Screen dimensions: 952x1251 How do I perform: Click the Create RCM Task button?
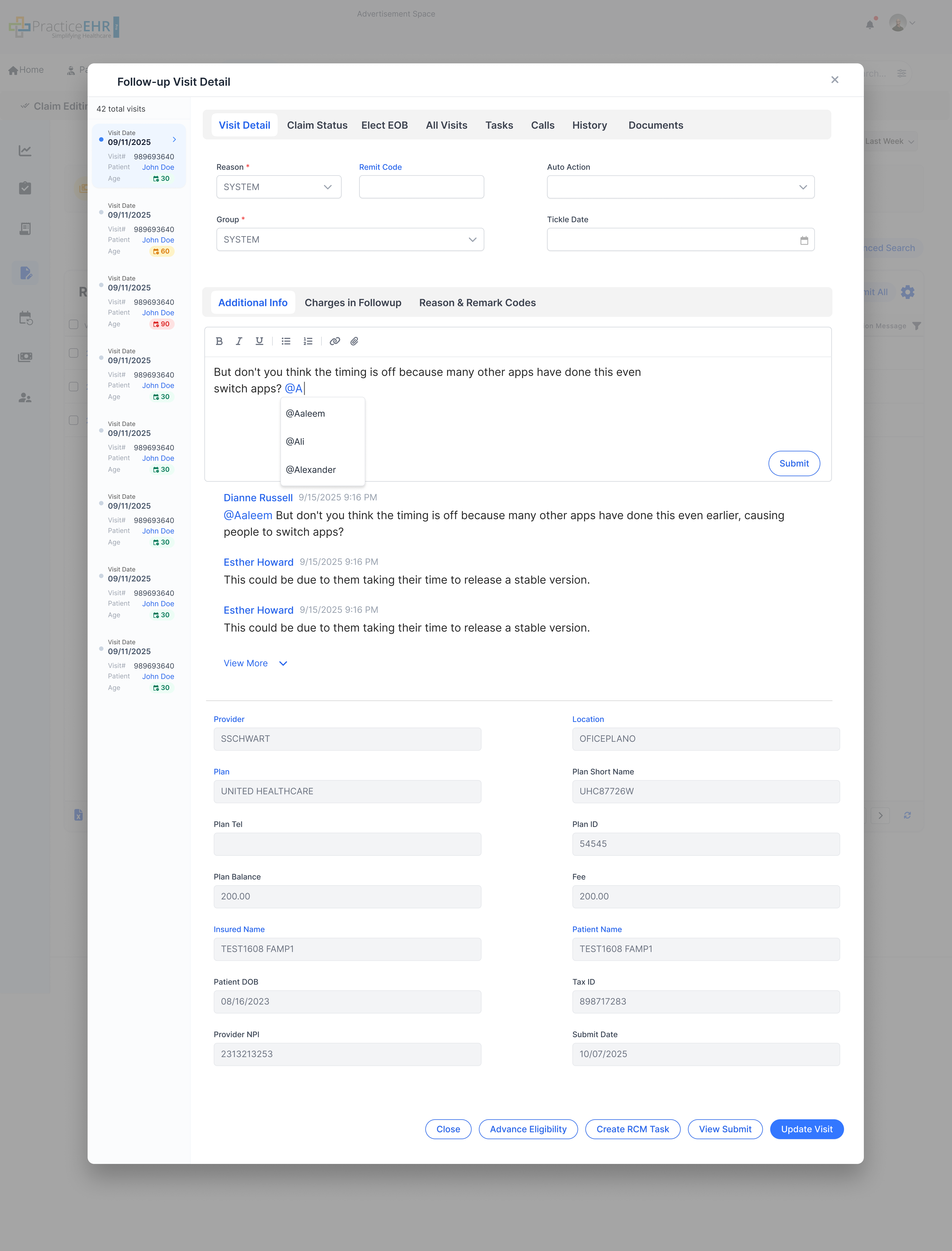(632, 1129)
